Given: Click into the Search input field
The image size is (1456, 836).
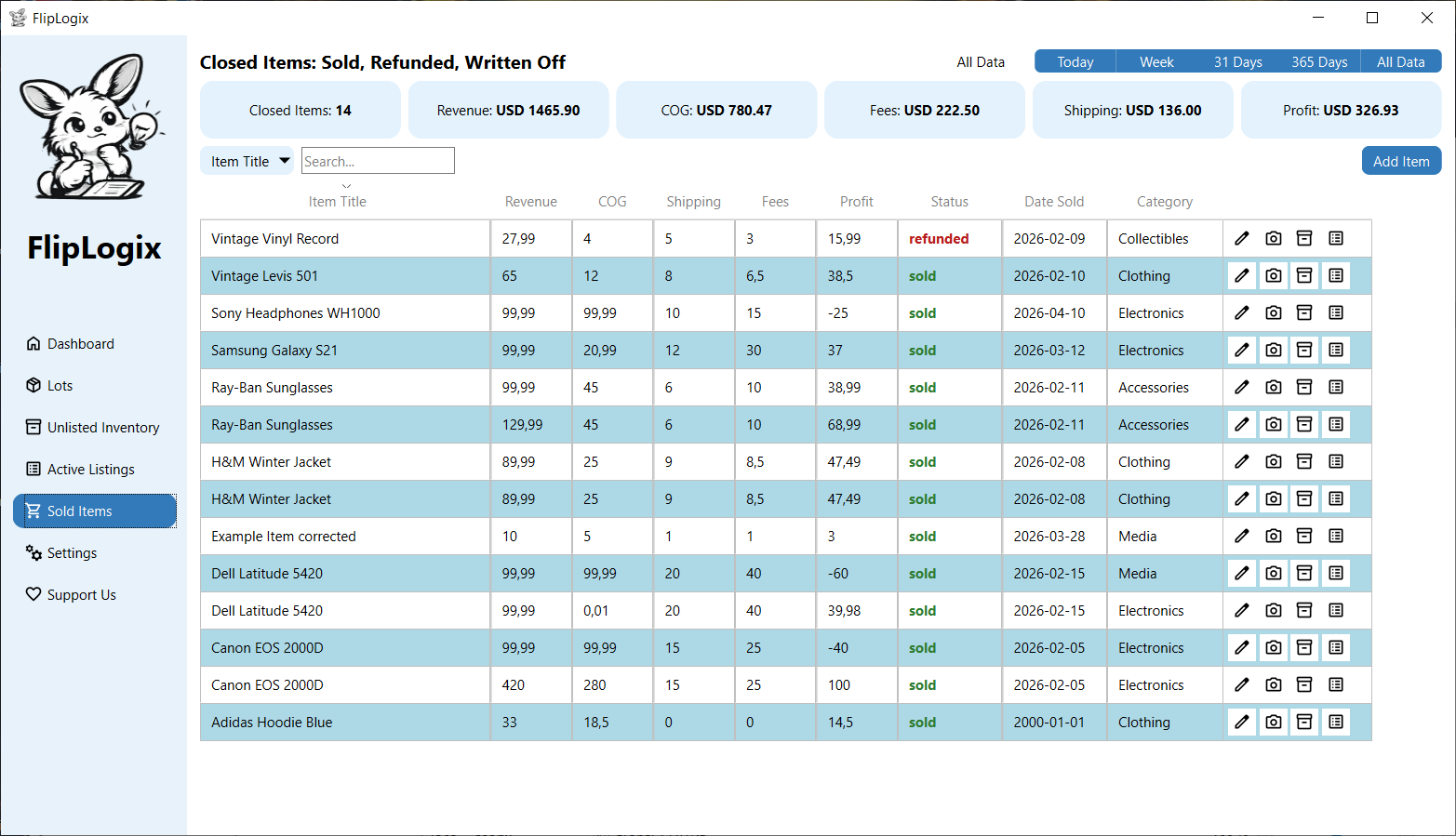Looking at the screenshot, I should 378,161.
